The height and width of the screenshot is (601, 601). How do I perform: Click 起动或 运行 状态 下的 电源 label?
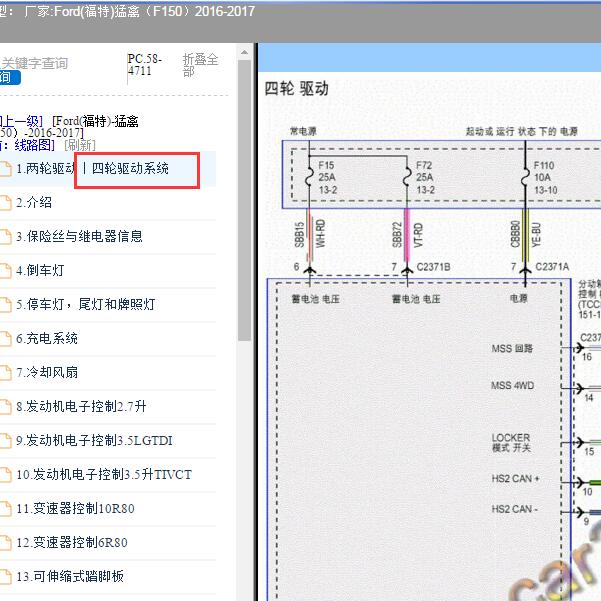(521, 131)
